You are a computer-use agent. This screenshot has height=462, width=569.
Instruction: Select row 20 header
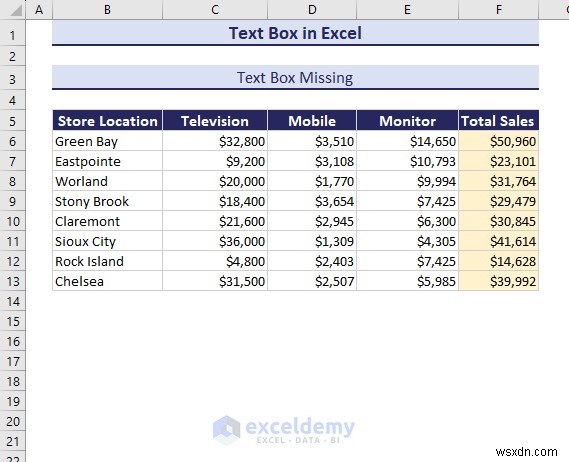[13, 421]
